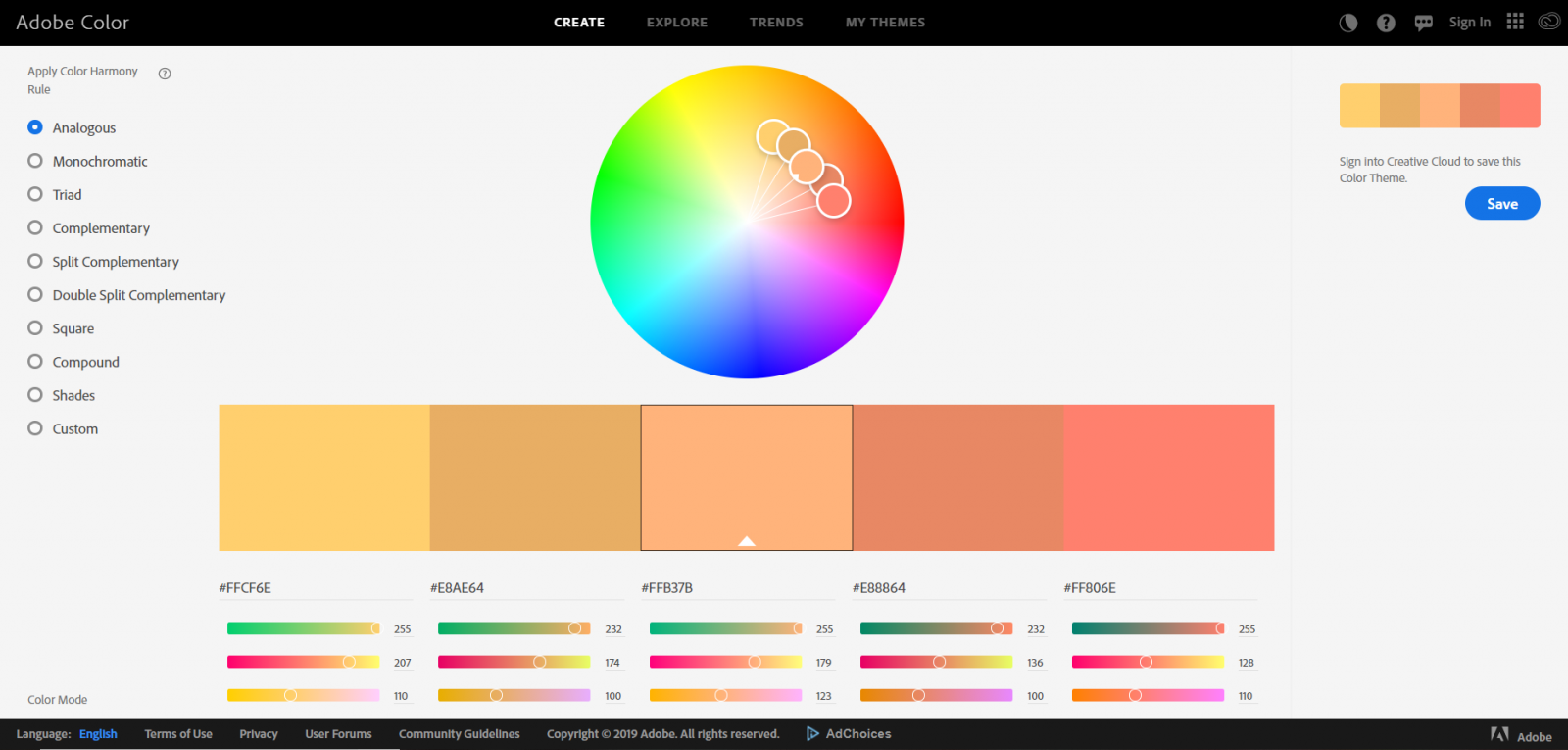
Task: Open the feedback speech bubble icon
Action: click(1423, 23)
